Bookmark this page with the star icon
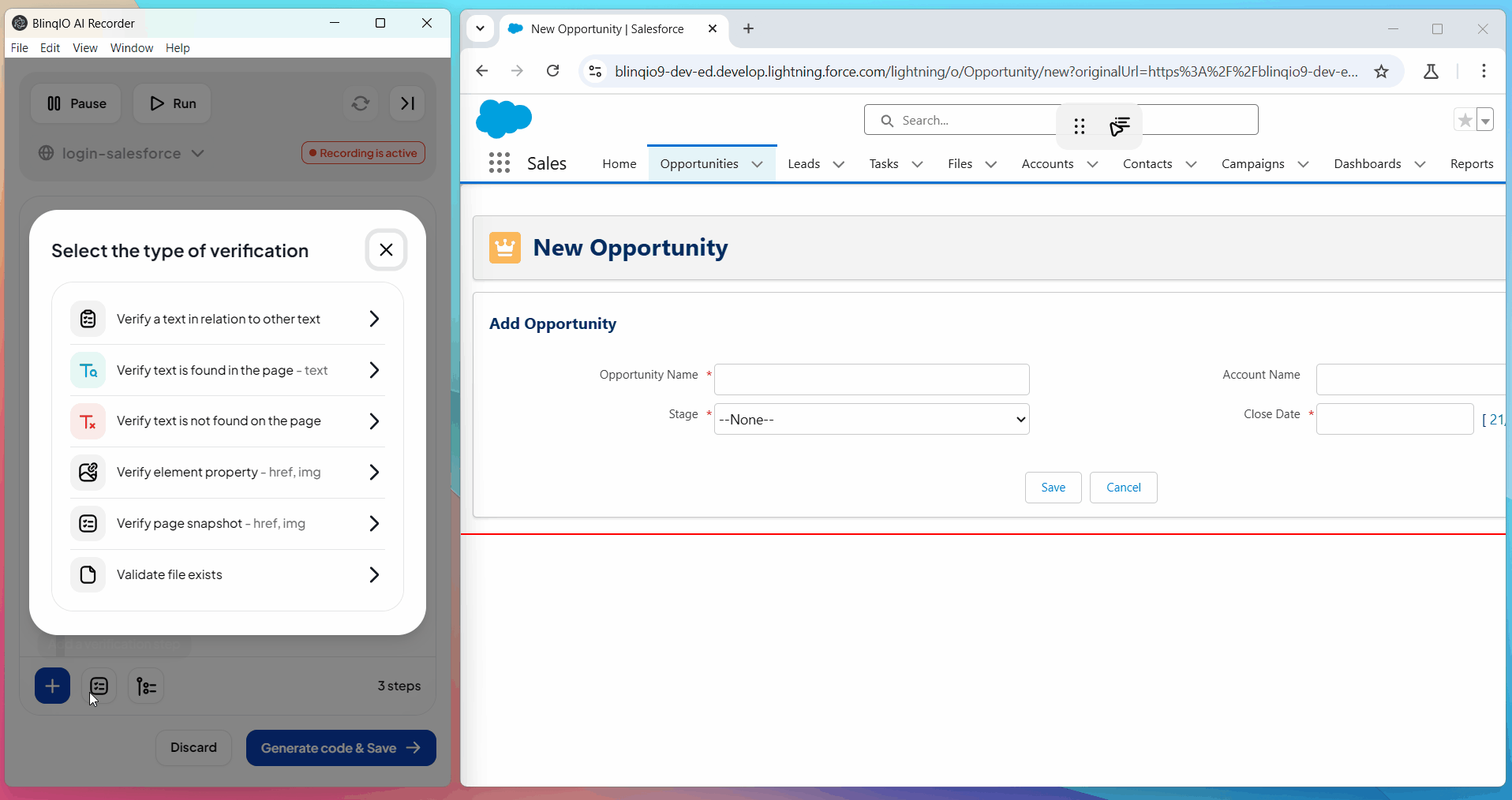 (1381, 72)
